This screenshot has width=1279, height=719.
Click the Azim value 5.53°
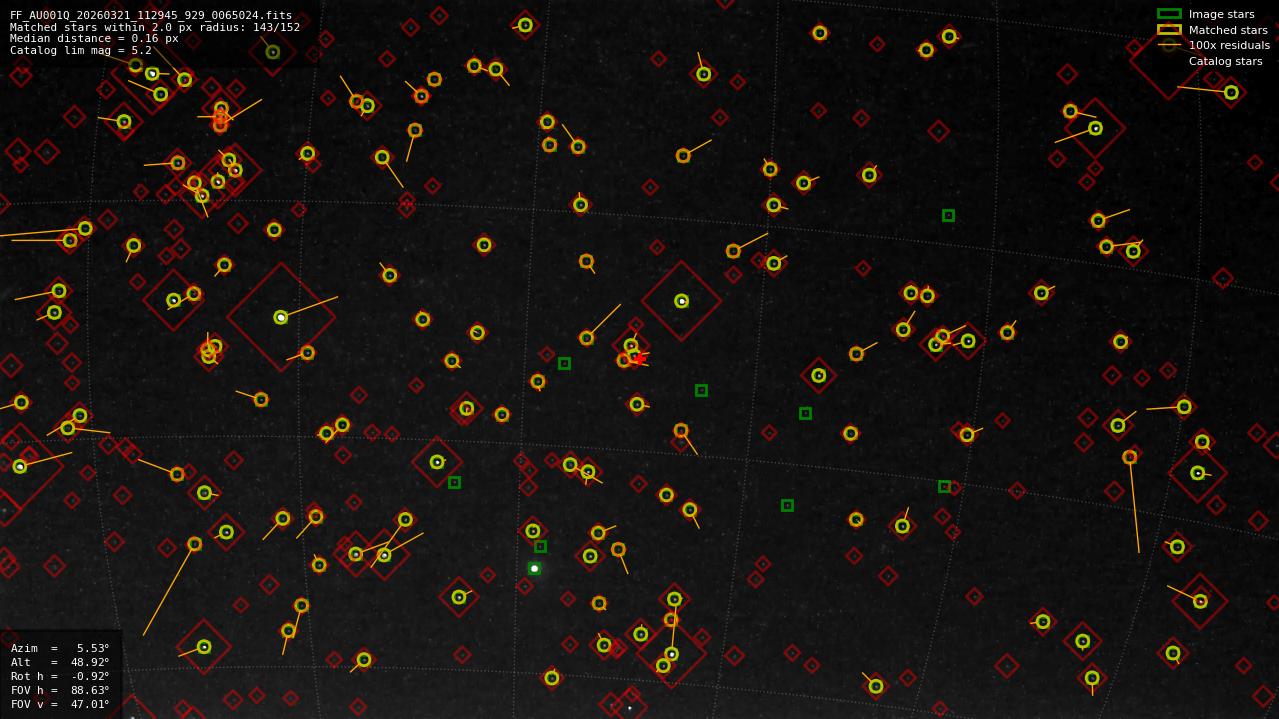pyautogui.click(x=93, y=648)
